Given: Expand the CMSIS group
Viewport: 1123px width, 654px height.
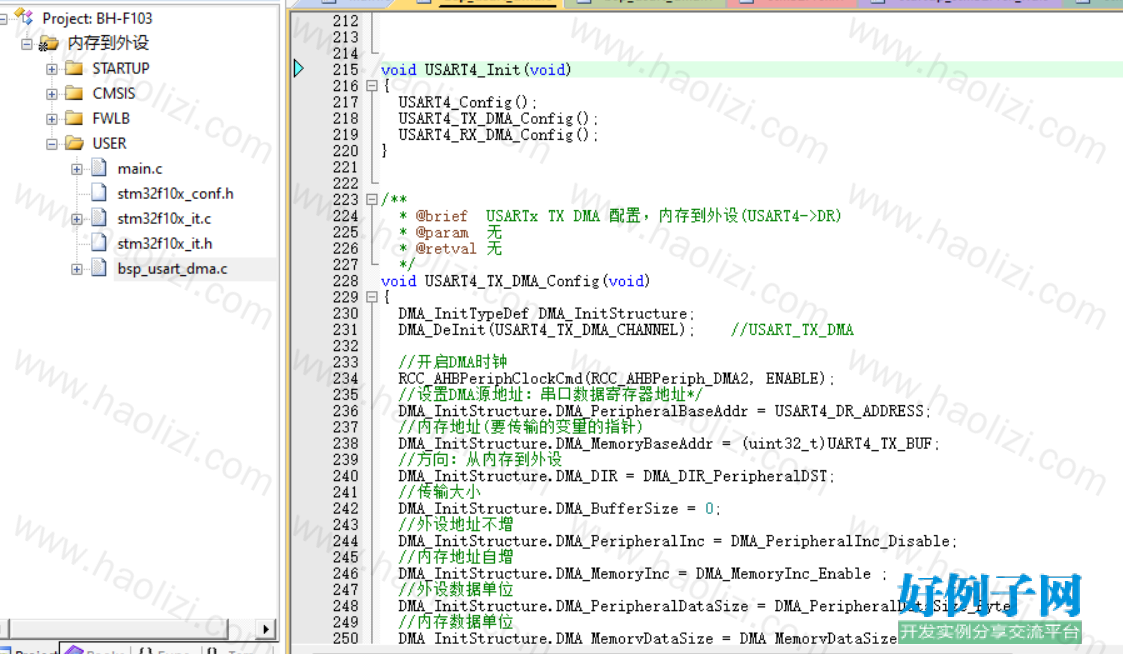Looking at the screenshot, I should tap(52, 94).
